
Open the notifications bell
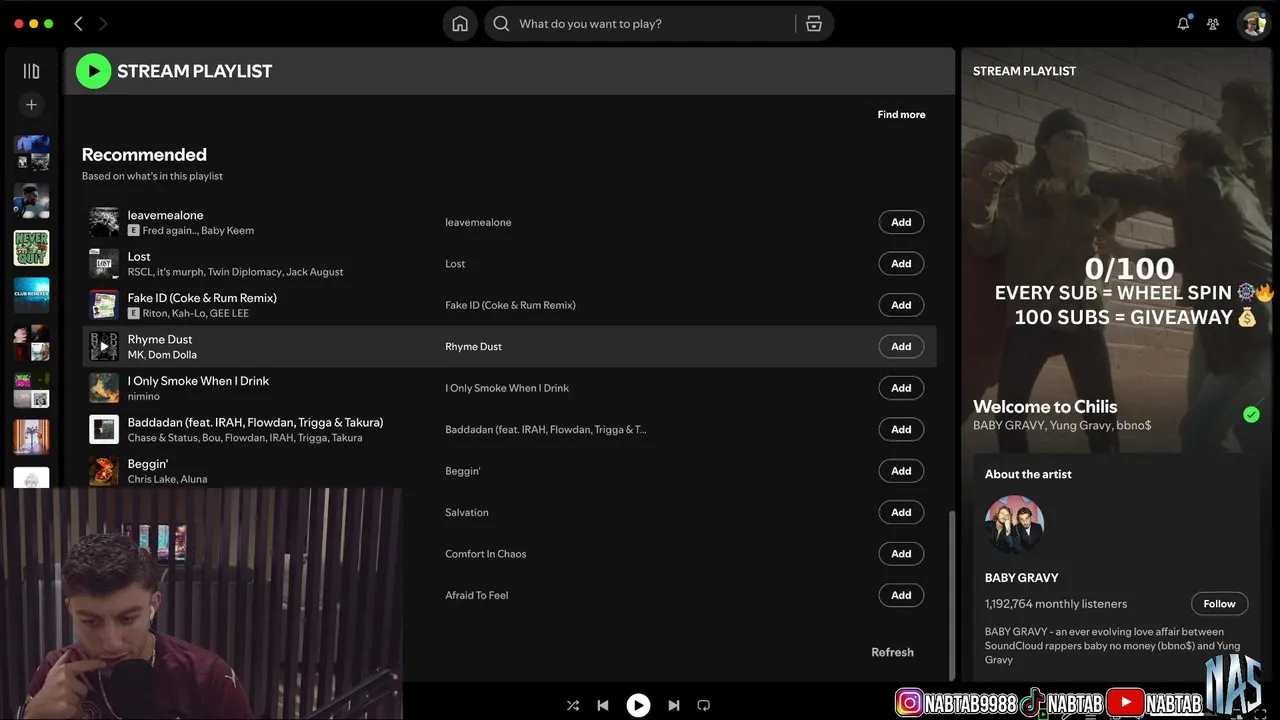point(1183,24)
